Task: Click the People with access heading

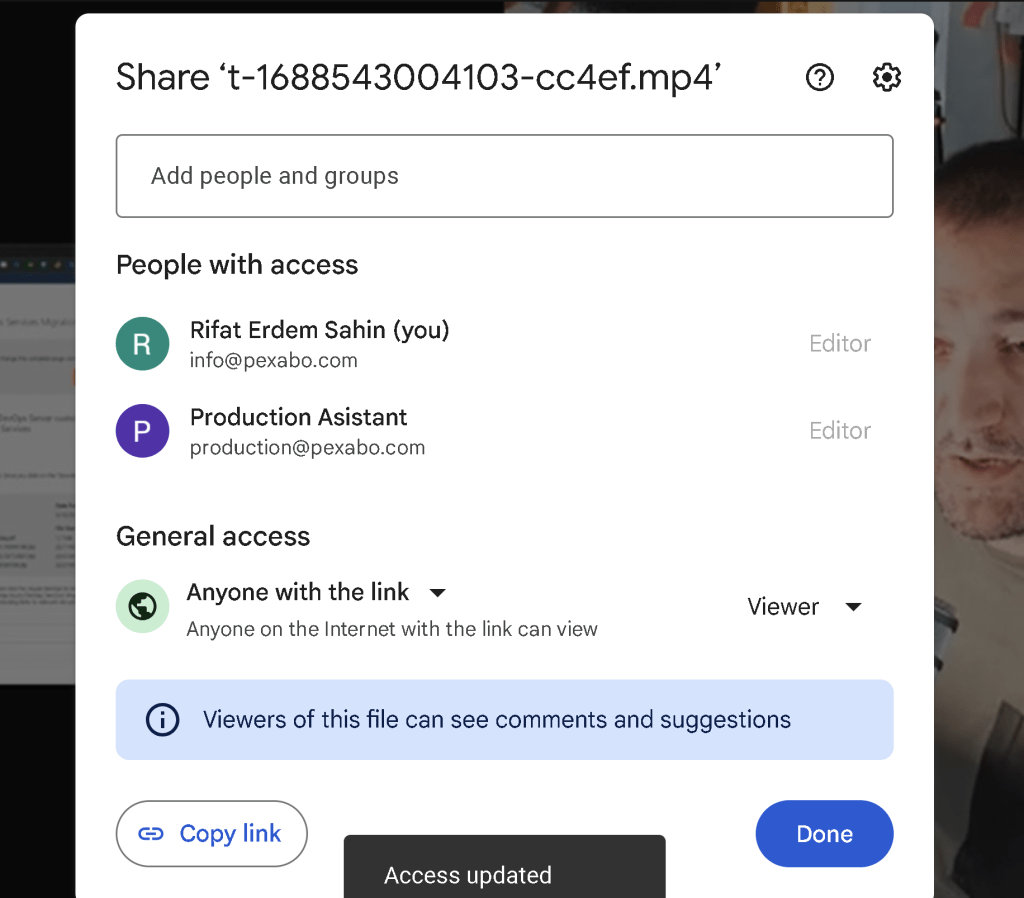Action: click(237, 265)
